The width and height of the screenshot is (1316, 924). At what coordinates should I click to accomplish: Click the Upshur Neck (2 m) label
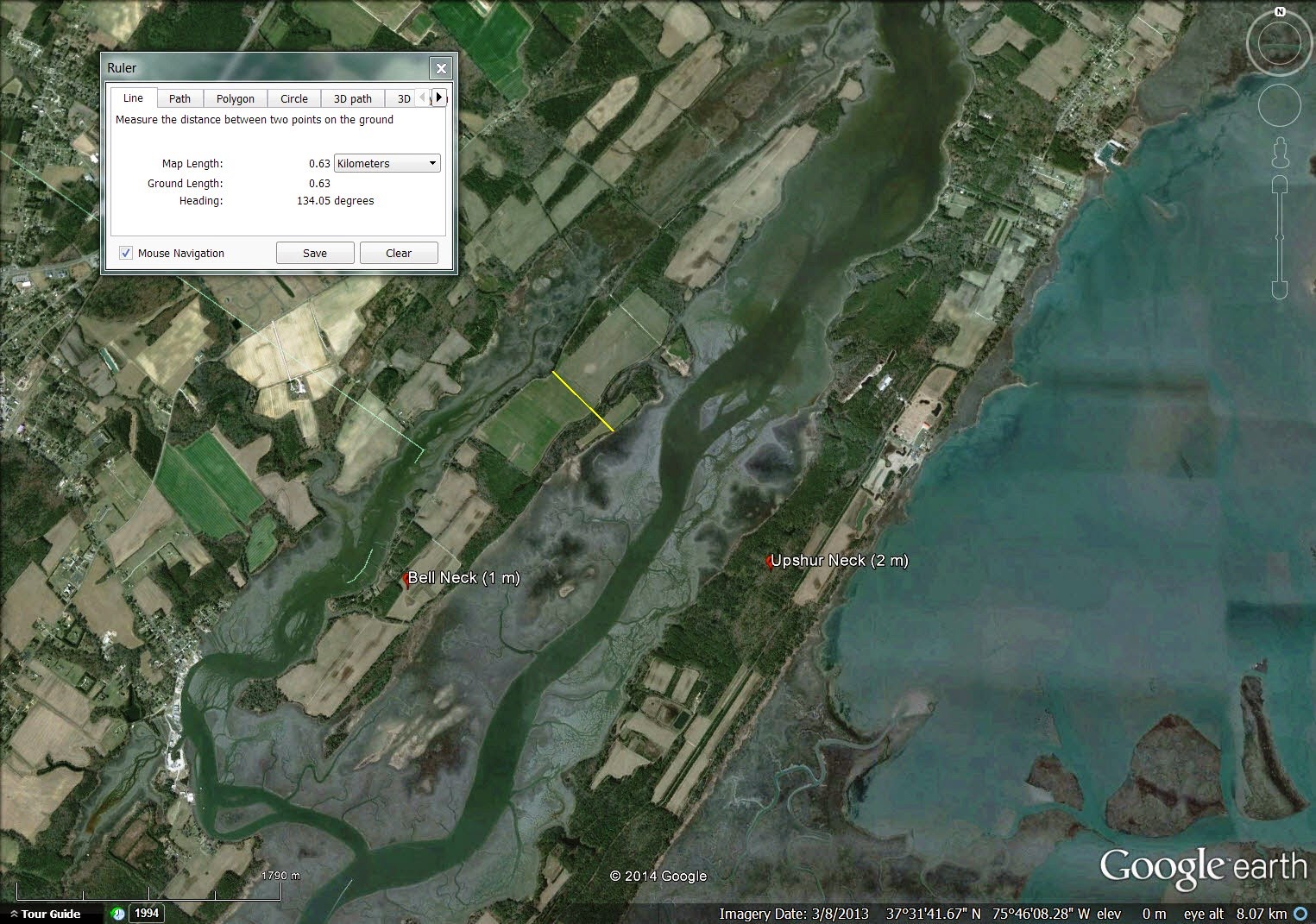click(x=840, y=561)
